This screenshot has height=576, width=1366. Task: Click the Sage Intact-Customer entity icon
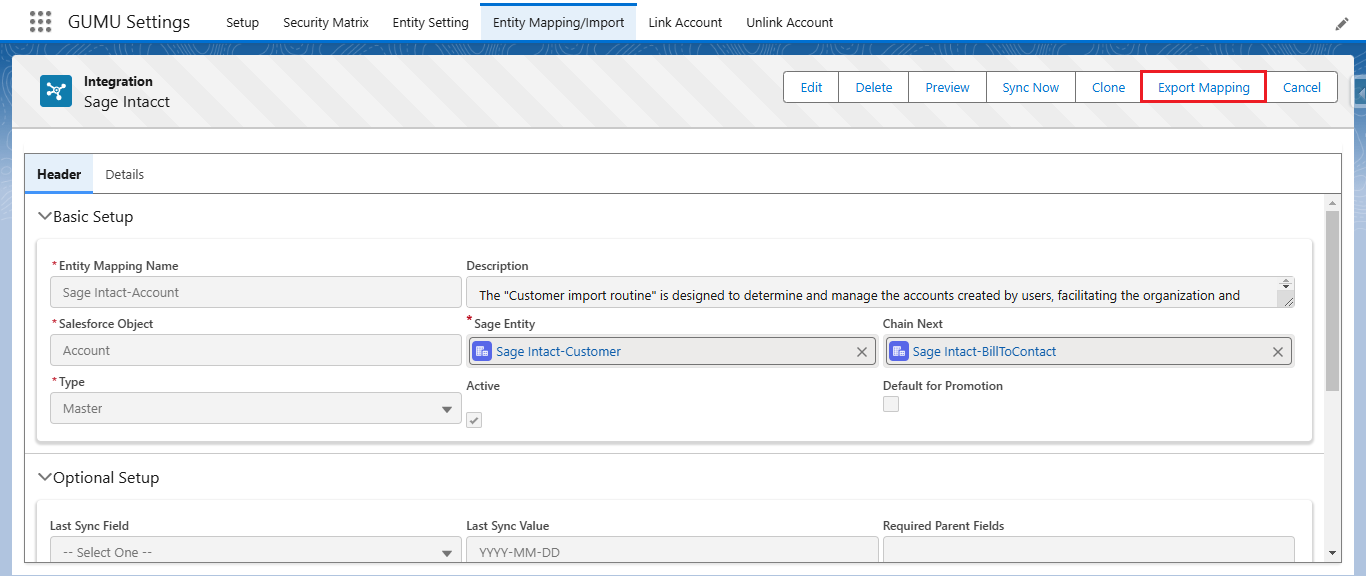click(482, 351)
